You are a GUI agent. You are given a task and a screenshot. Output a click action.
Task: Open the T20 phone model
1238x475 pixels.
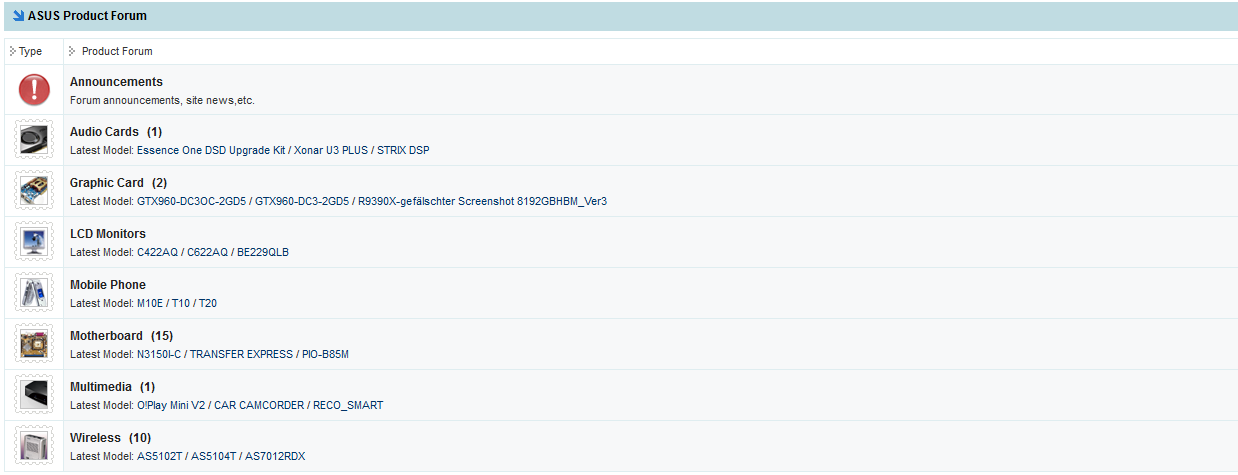207,303
